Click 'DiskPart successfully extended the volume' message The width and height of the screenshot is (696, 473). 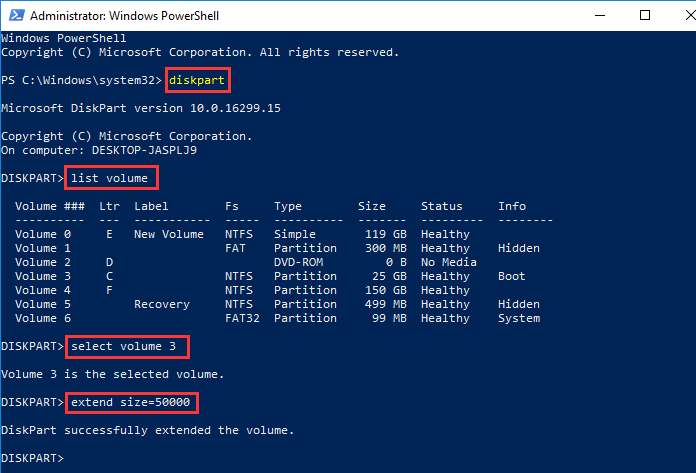[147, 430]
